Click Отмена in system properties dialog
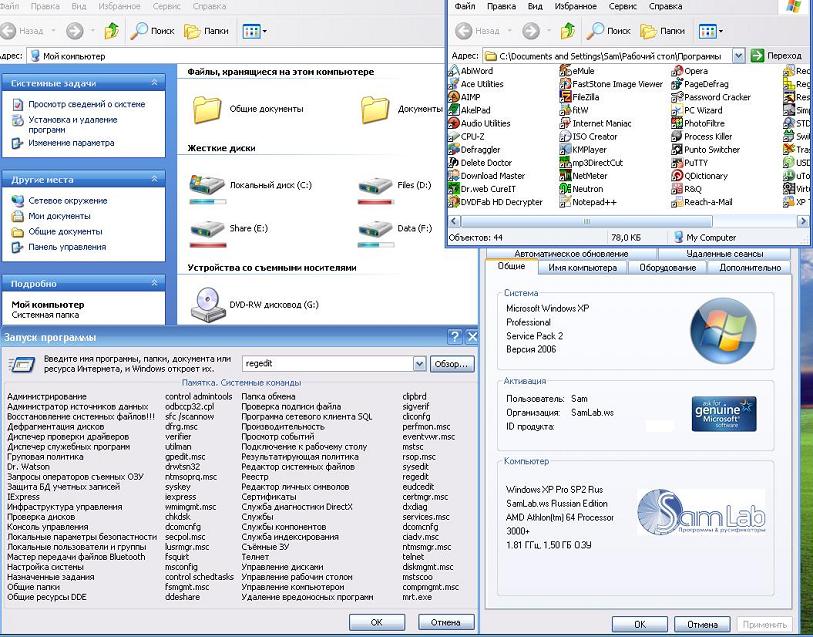The height and width of the screenshot is (637, 813). [x=702, y=625]
